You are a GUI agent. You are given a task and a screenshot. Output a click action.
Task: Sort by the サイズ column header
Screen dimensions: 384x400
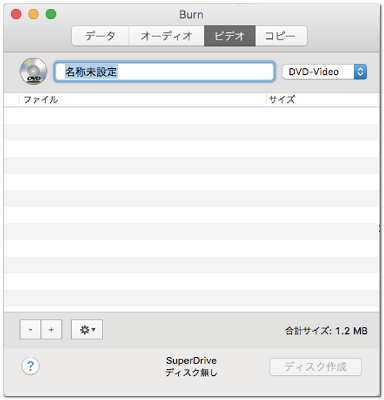[322, 99]
